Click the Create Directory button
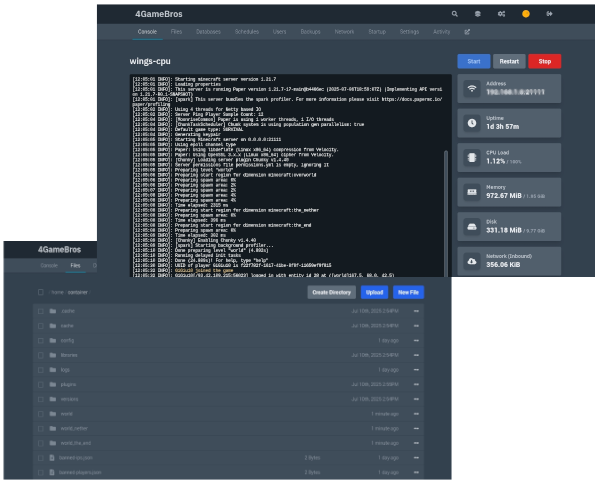This screenshot has width=600, height=480. point(331,292)
